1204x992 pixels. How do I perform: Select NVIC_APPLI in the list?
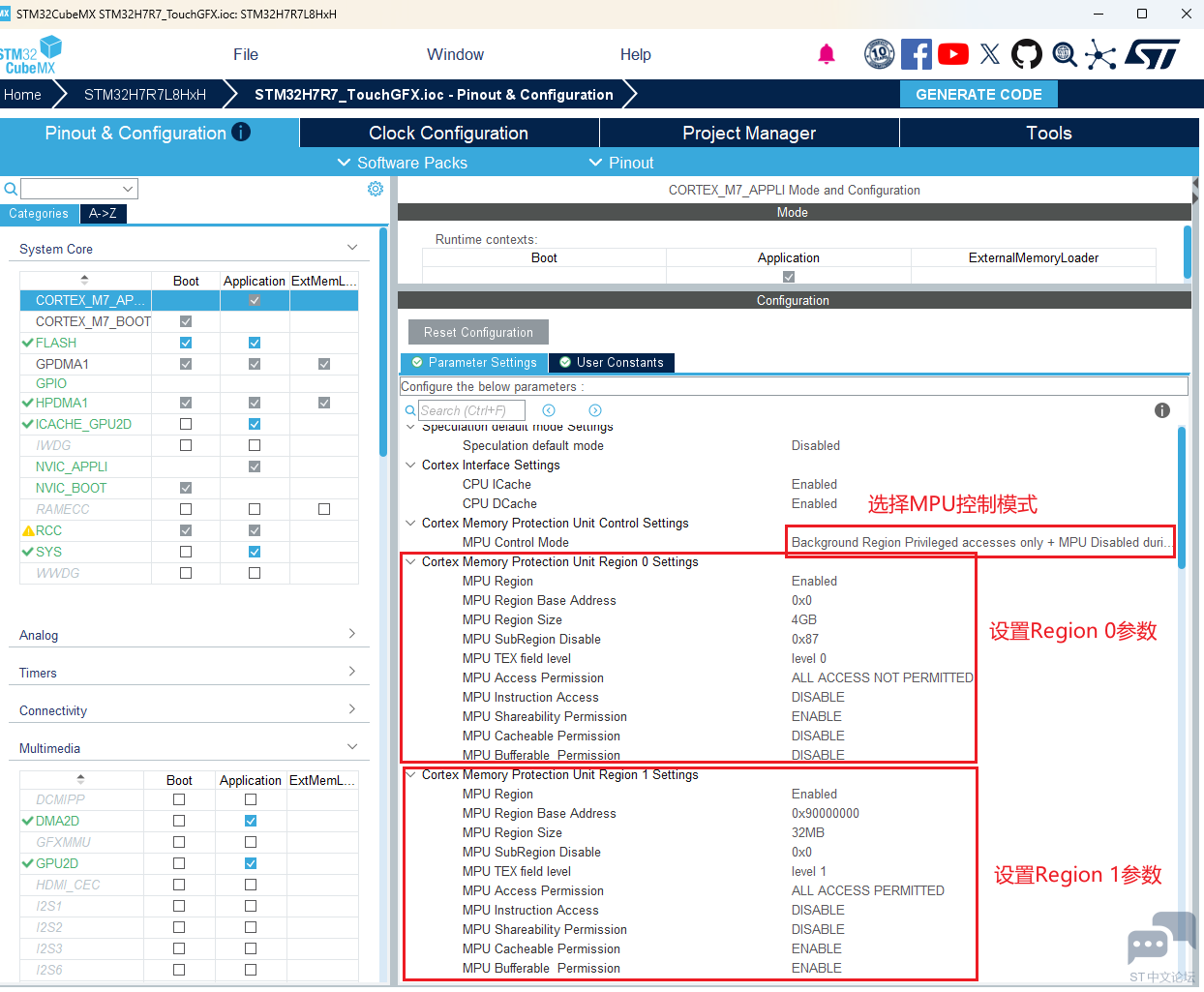click(x=72, y=466)
